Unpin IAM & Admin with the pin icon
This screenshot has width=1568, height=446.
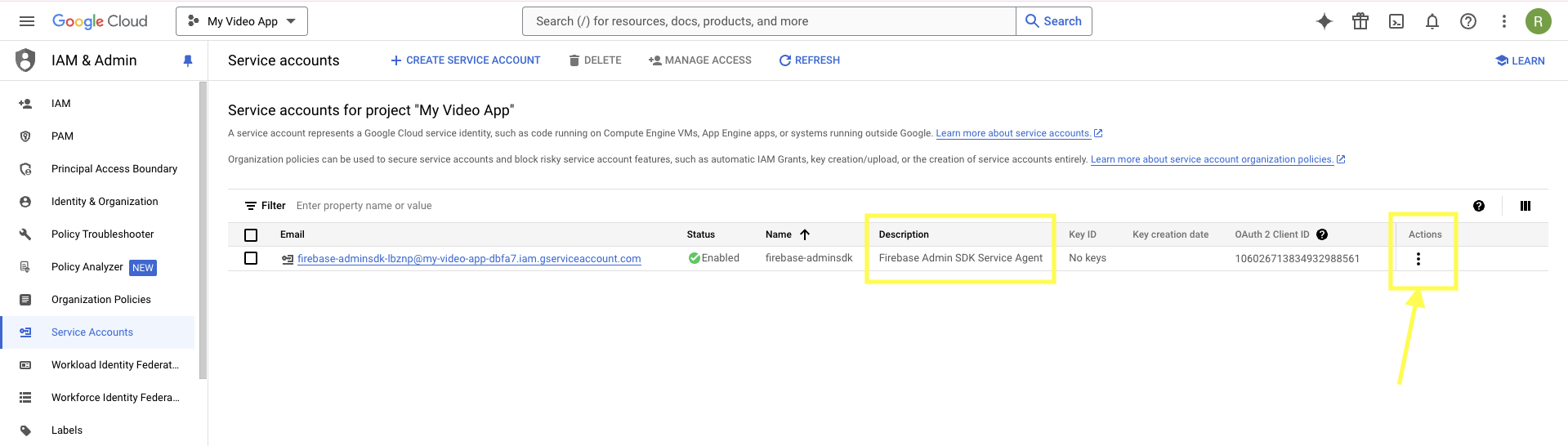(188, 60)
